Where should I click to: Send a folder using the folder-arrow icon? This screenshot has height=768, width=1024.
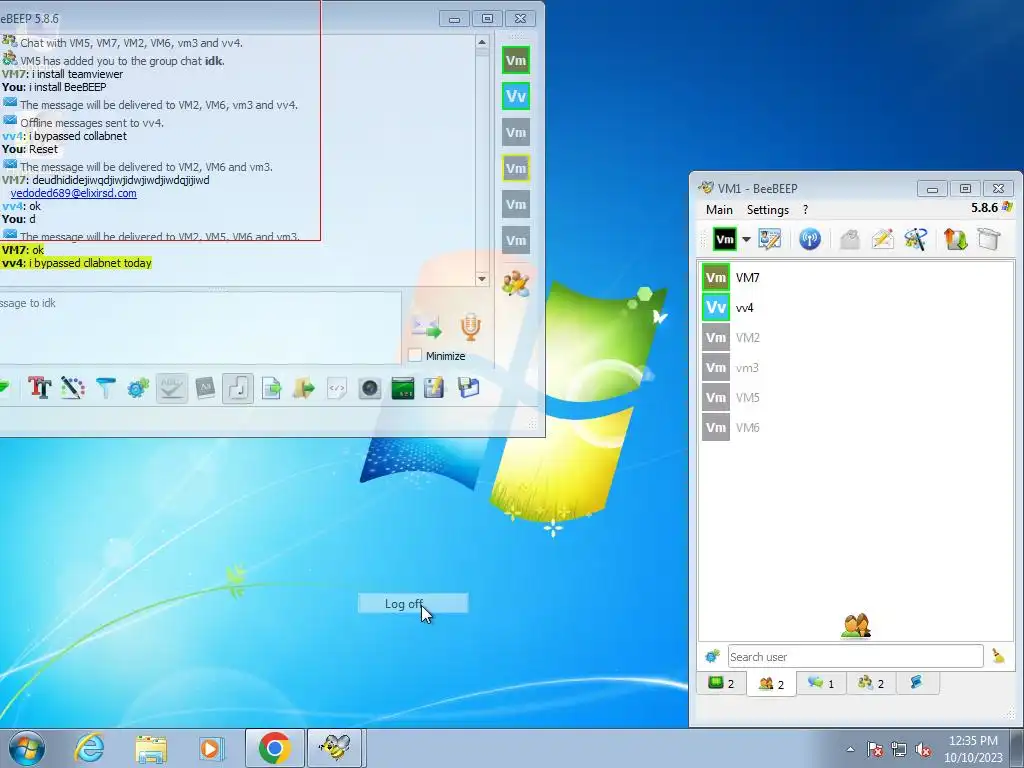pos(304,388)
